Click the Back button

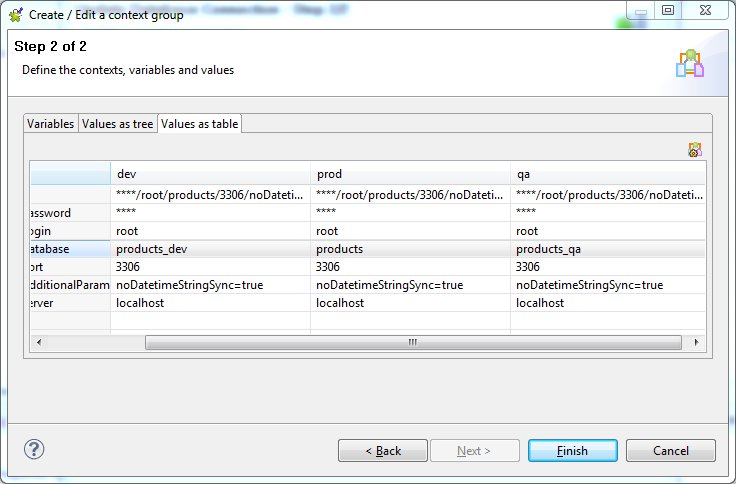[383, 451]
